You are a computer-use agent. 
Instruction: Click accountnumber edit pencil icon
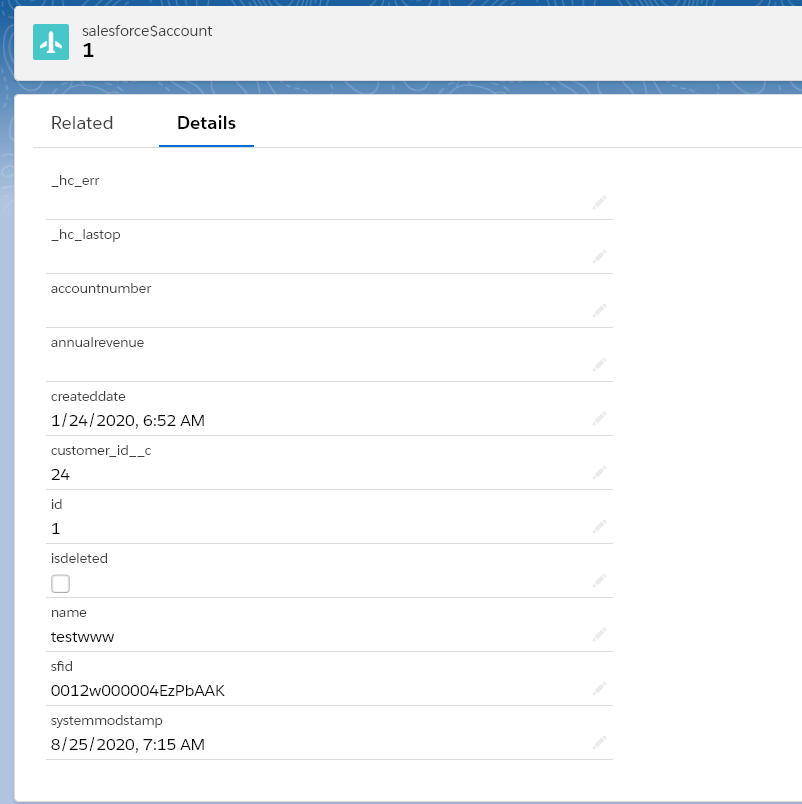pos(599,310)
